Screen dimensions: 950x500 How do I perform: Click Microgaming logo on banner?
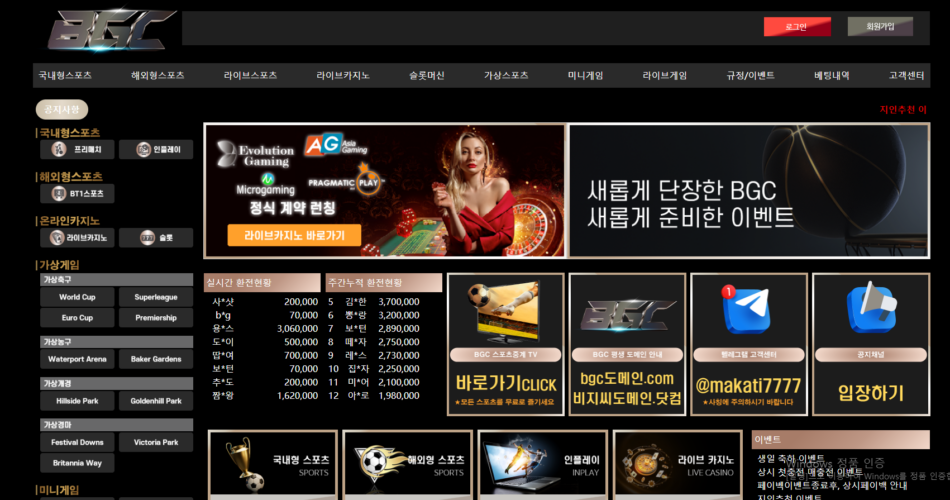265,185
